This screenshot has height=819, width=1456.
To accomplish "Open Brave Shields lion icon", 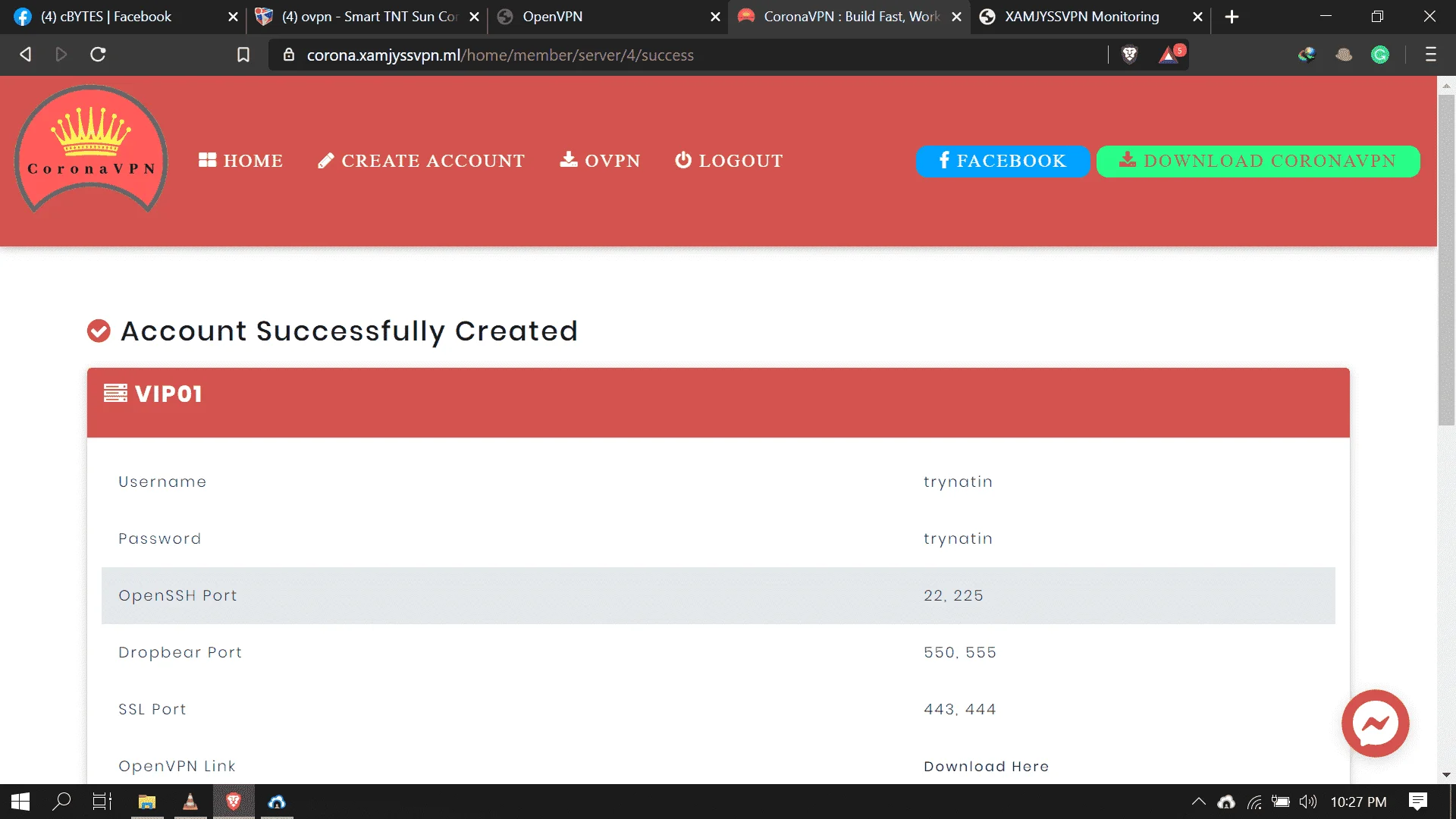I will point(1130,55).
